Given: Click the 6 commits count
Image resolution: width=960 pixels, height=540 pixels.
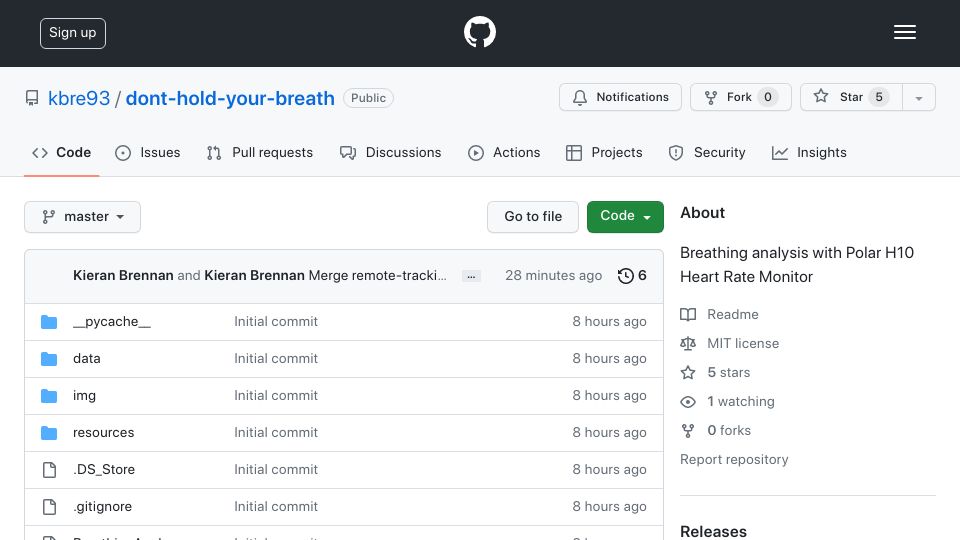Looking at the screenshot, I should click(642, 276).
